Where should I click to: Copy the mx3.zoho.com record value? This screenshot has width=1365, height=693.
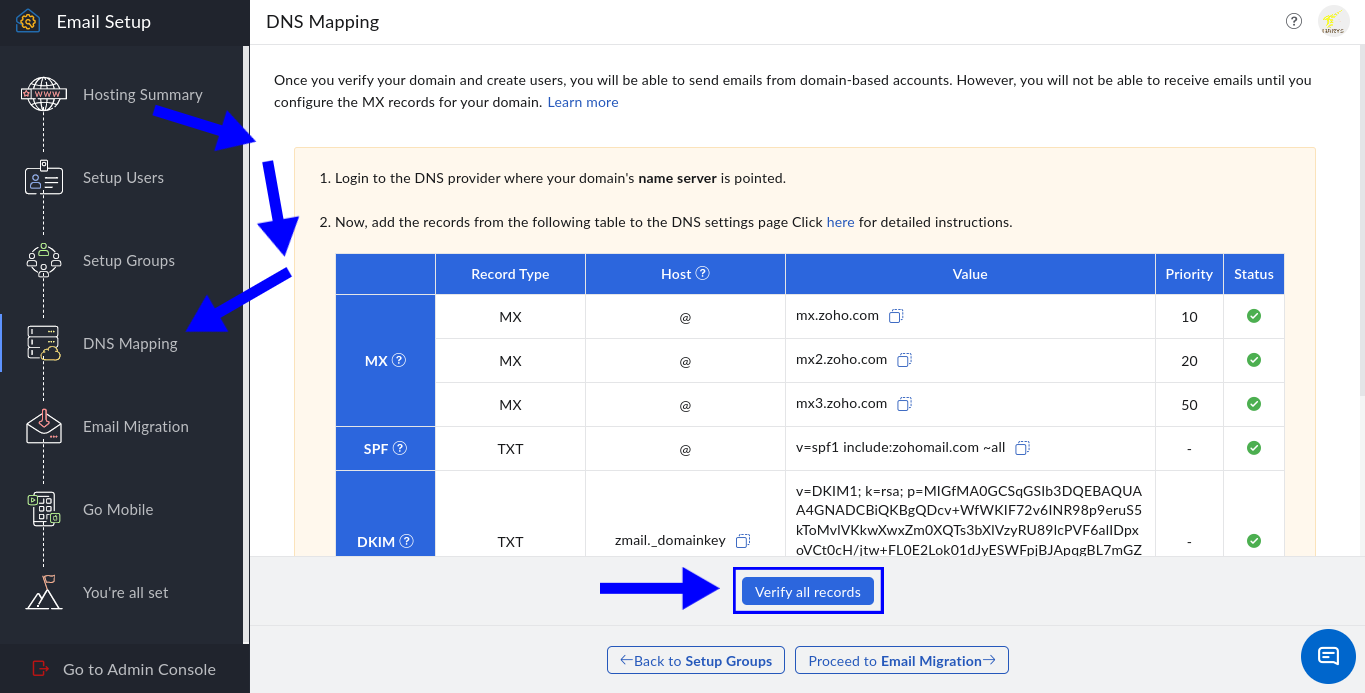point(904,404)
